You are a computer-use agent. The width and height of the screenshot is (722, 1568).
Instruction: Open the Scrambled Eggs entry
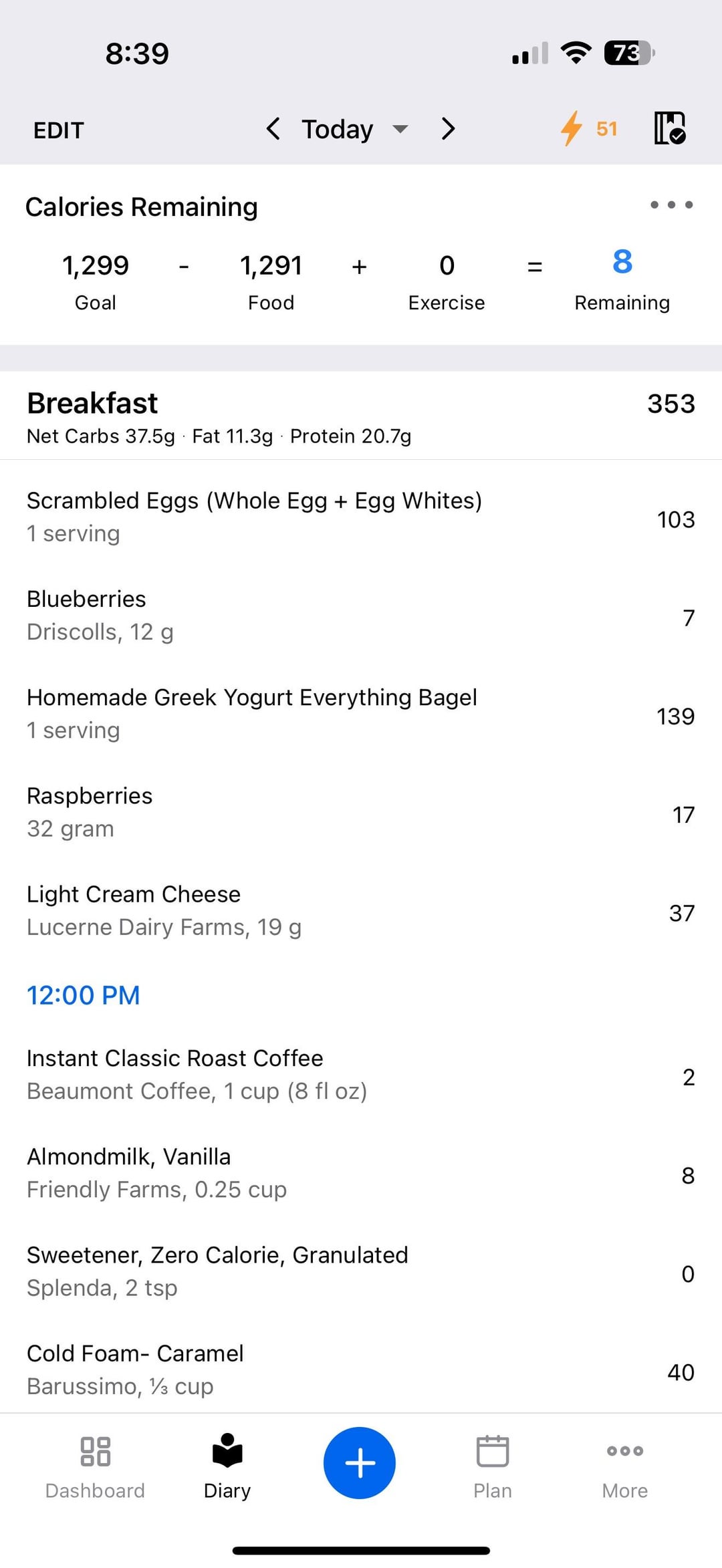click(361, 517)
